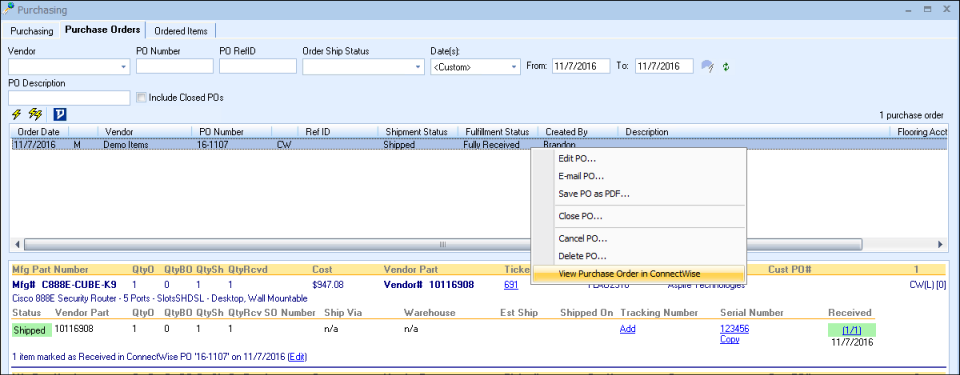Click the Add tracking number link

click(628, 329)
